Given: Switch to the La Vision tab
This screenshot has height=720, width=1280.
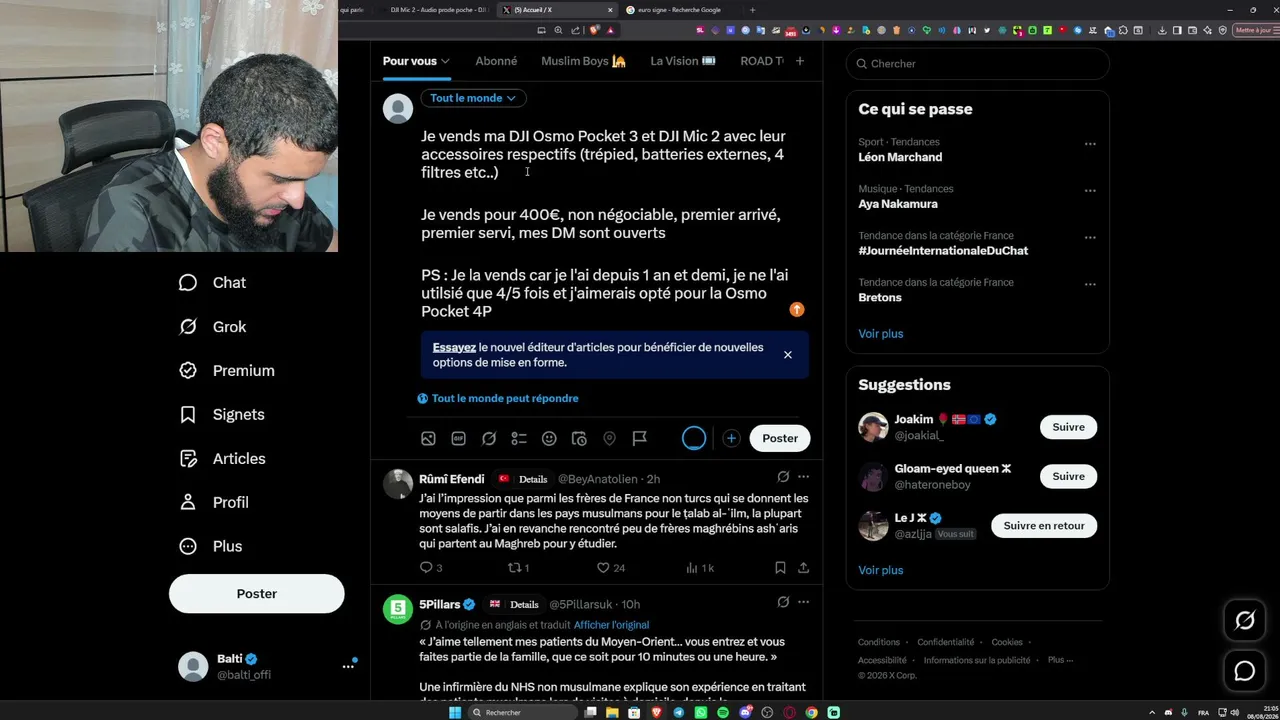Looking at the screenshot, I should [x=683, y=61].
